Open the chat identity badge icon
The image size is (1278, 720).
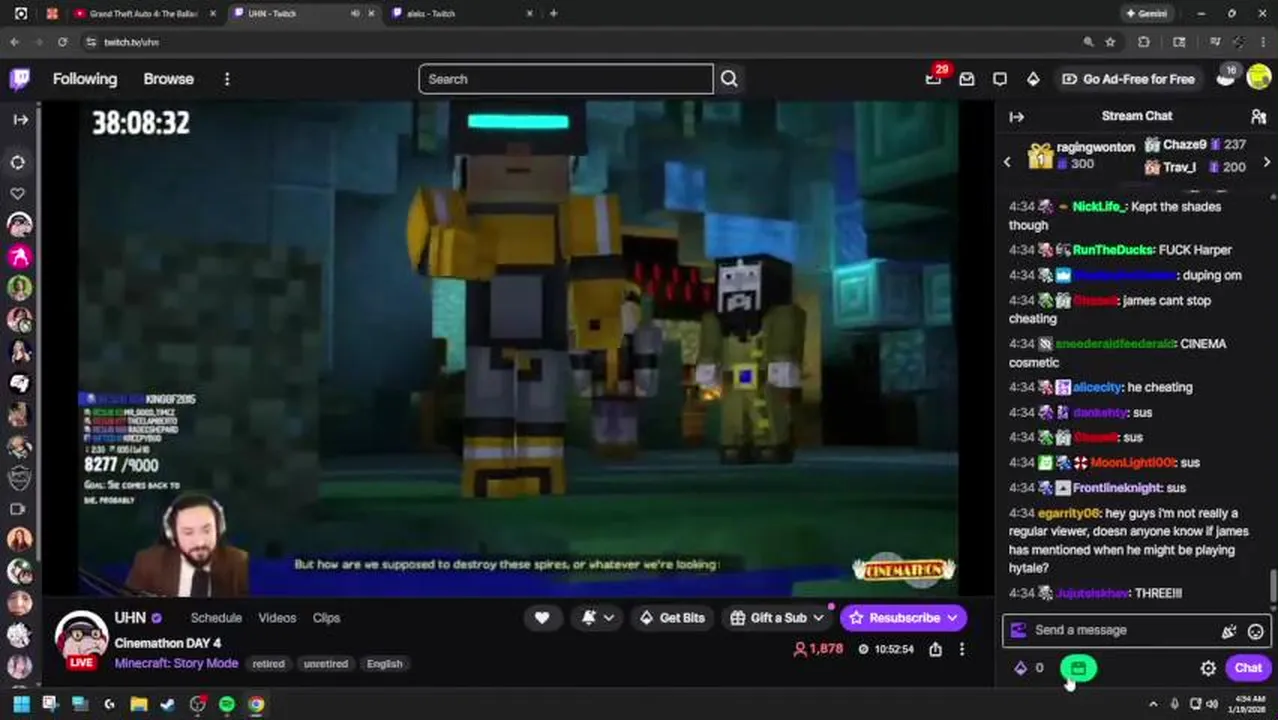point(1018,630)
